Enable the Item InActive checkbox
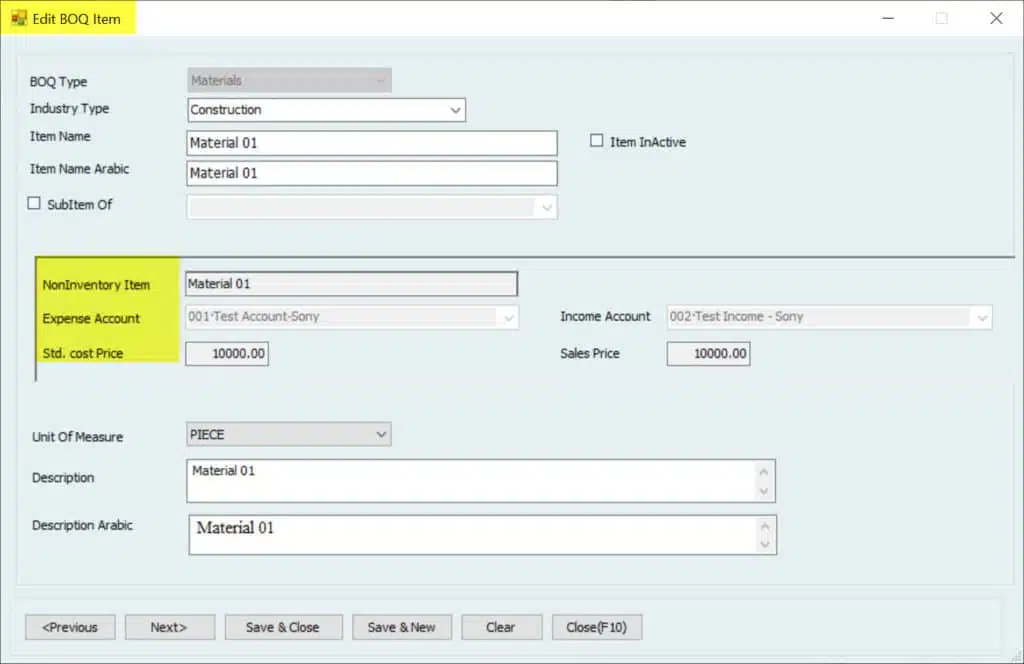 coord(596,140)
